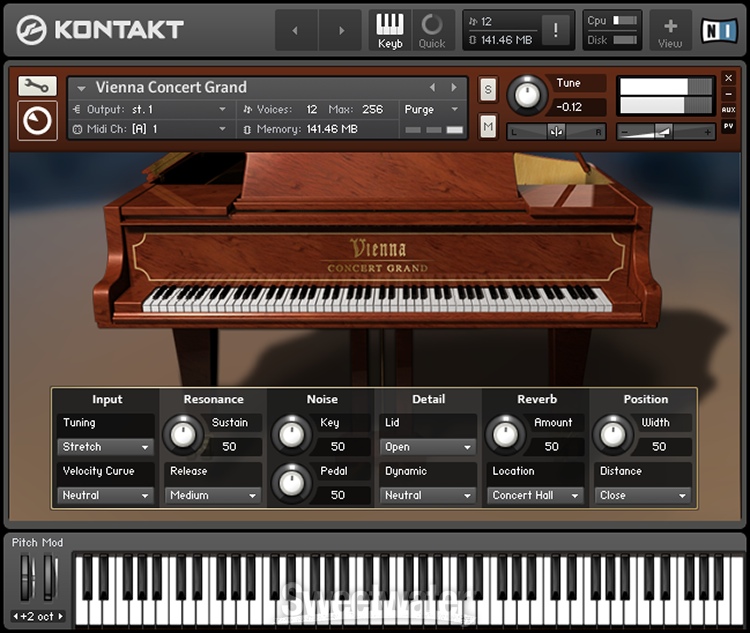Click the instrument volume slider
The height and width of the screenshot is (633, 750).
(666, 132)
